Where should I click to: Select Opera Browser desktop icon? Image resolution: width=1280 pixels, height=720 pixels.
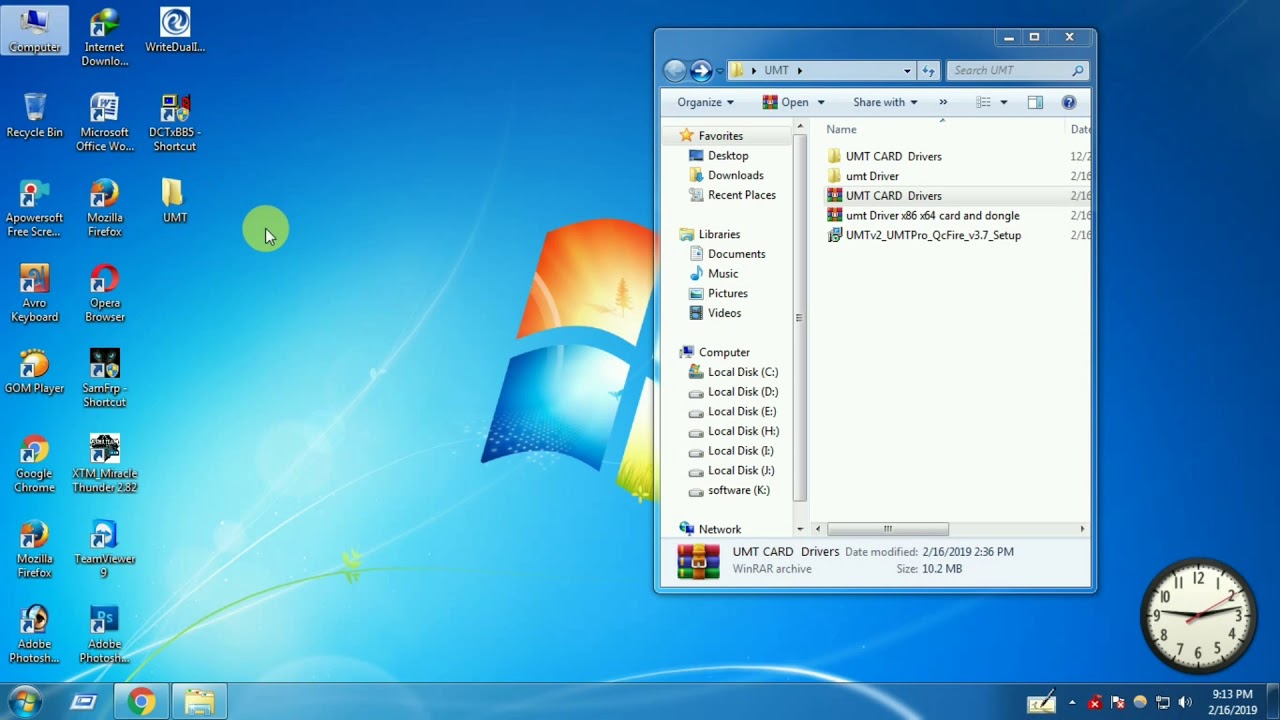pos(105,293)
